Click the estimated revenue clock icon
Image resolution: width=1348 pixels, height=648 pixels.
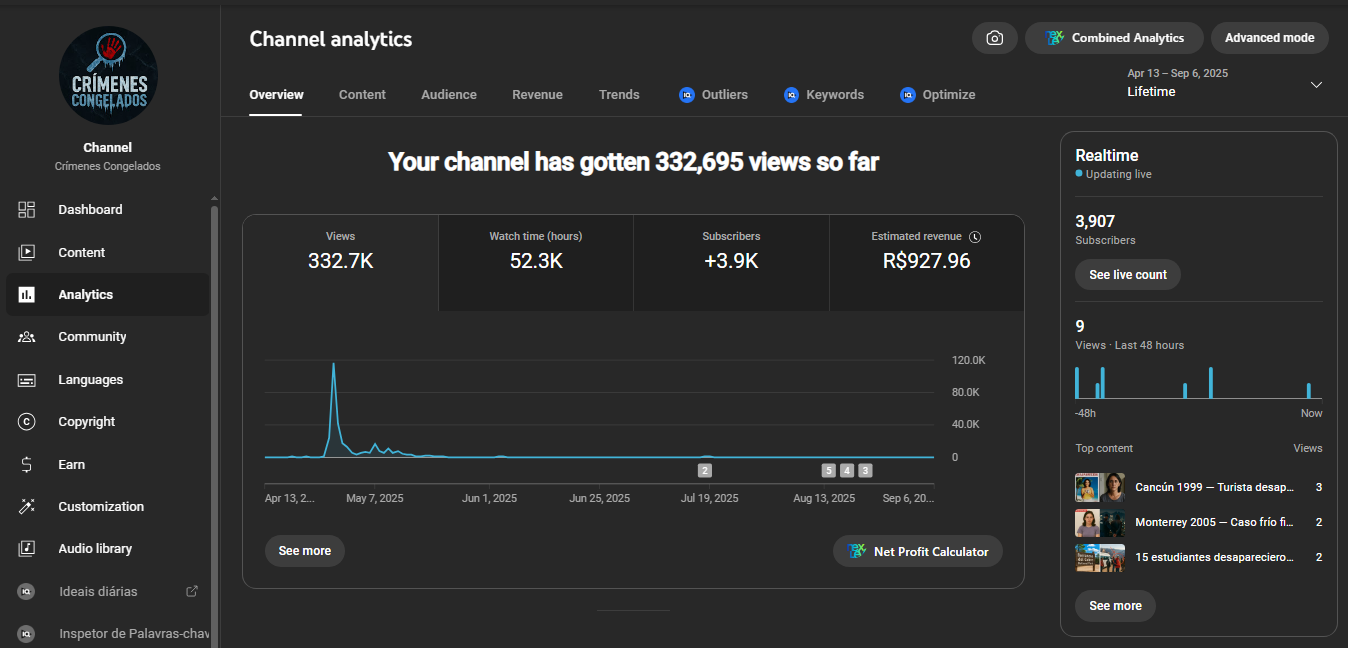975,237
